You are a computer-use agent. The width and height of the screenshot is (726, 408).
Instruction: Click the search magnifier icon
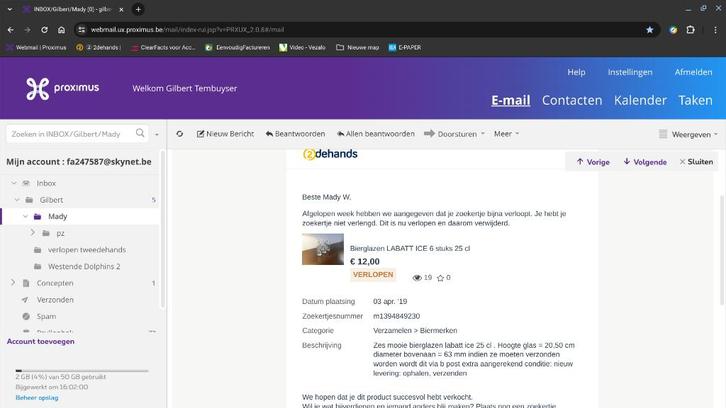[x=140, y=133]
